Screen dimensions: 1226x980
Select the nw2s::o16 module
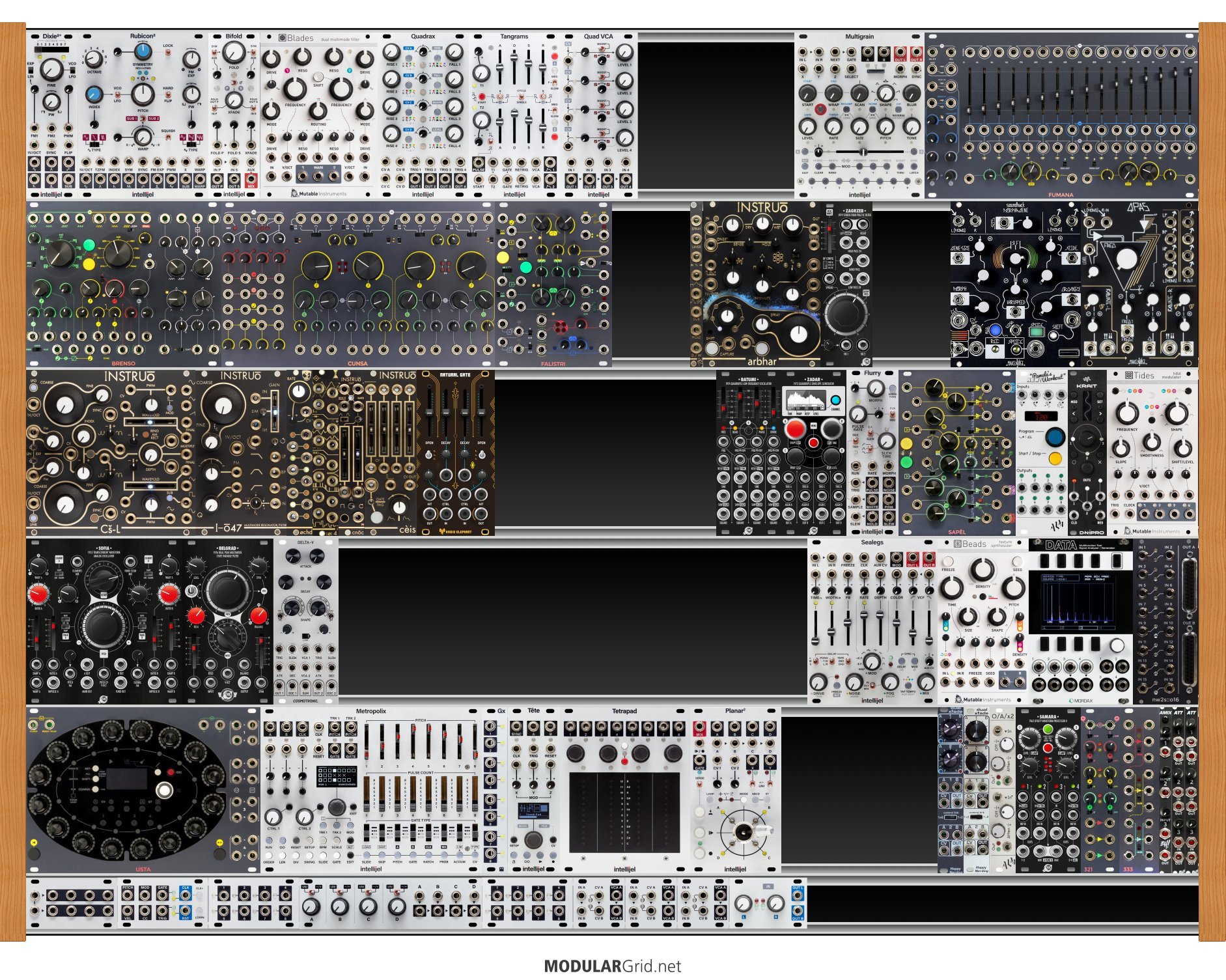click(1165, 621)
